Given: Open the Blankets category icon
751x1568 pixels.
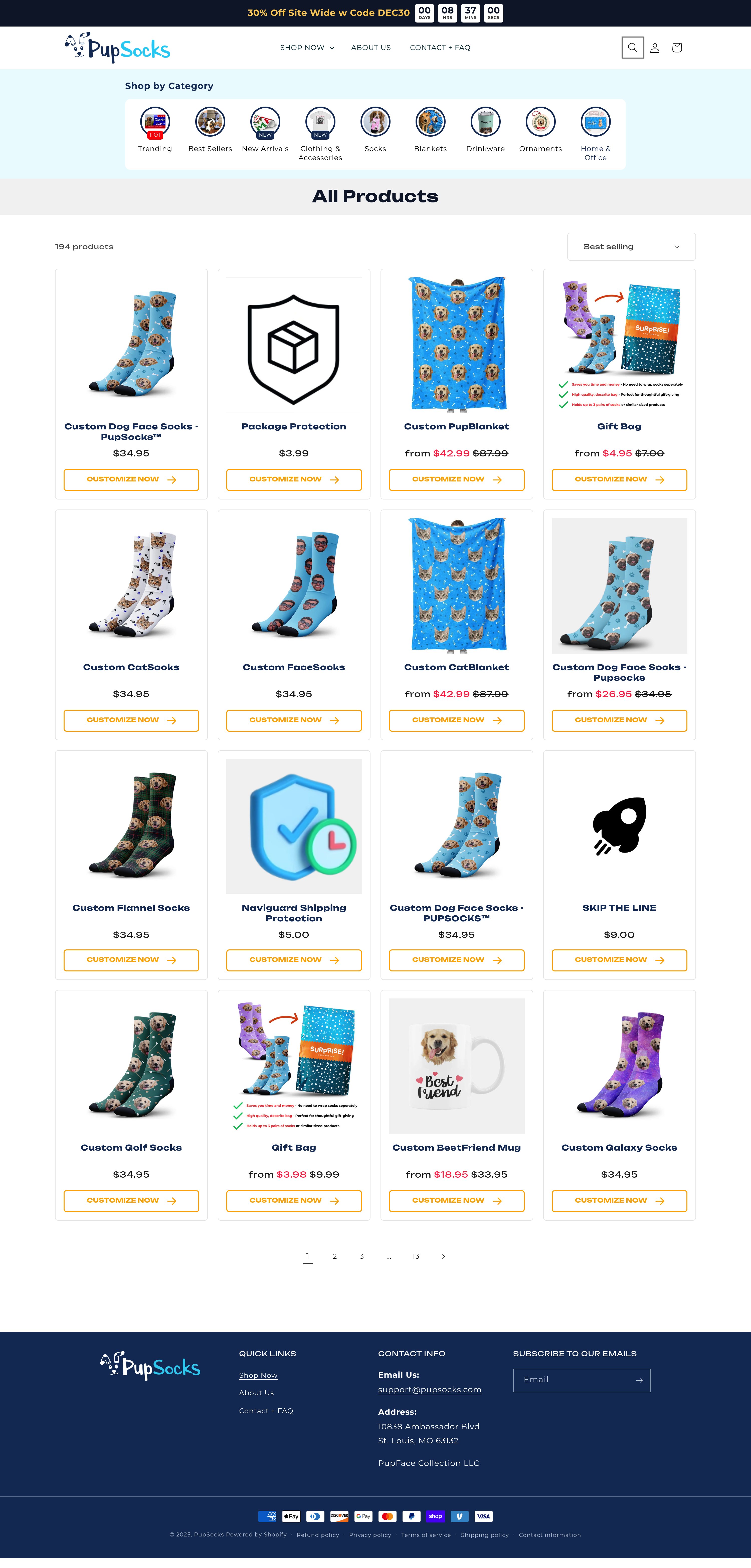Looking at the screenshot, I should pos(430,122).
